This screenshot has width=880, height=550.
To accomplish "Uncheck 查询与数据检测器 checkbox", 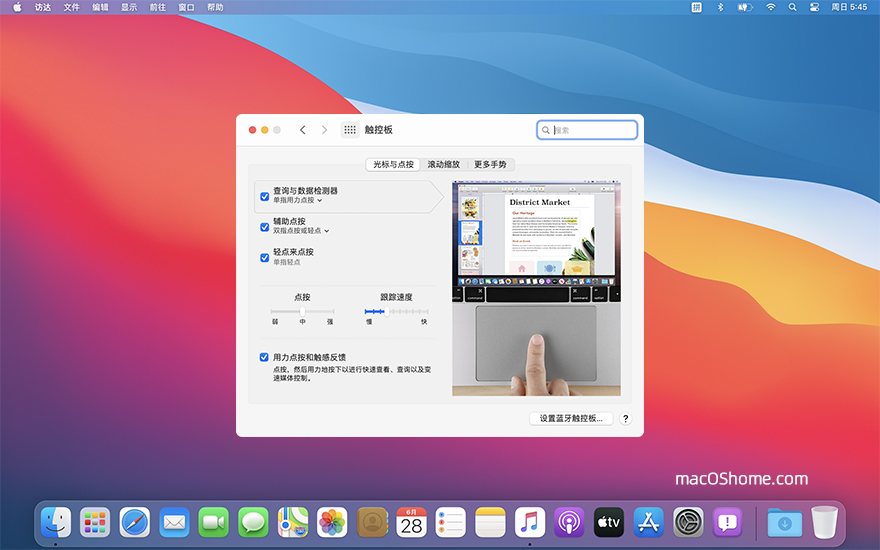I will 264,196.
